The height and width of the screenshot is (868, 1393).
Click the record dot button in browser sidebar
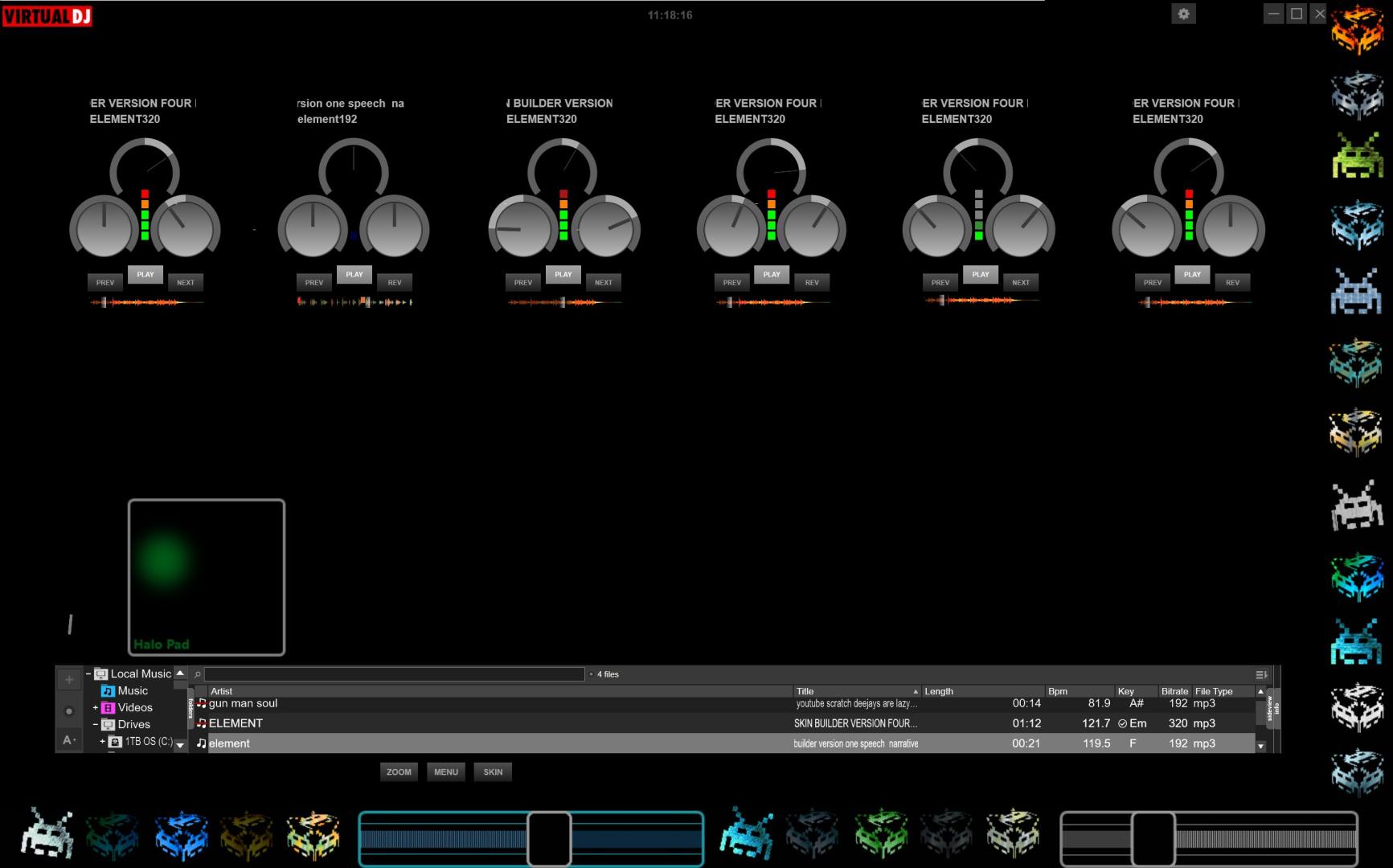pos(69,710)
